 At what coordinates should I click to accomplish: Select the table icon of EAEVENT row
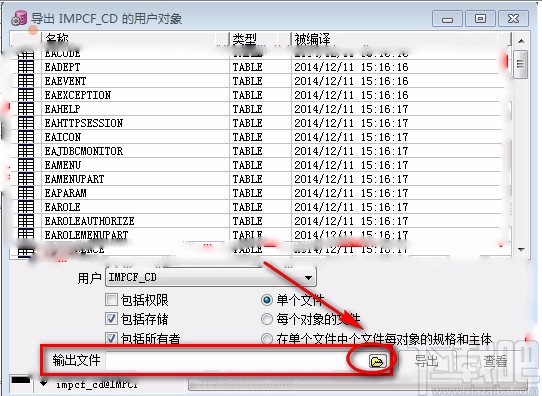coord(26,81)
